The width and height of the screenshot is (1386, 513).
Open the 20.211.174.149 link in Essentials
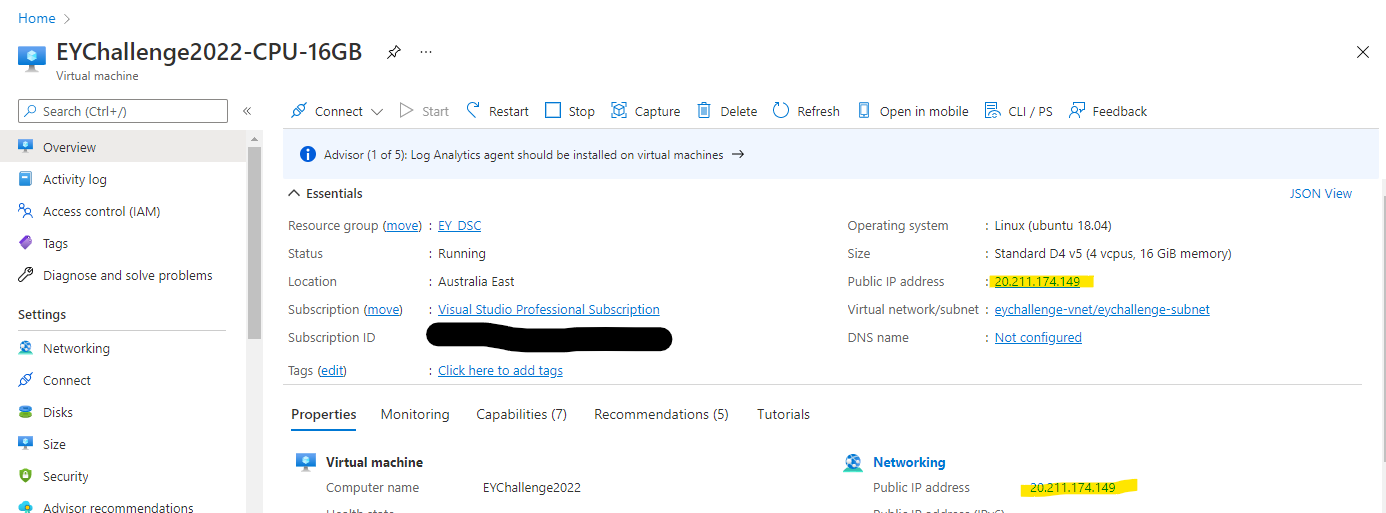pos(1037,281)
